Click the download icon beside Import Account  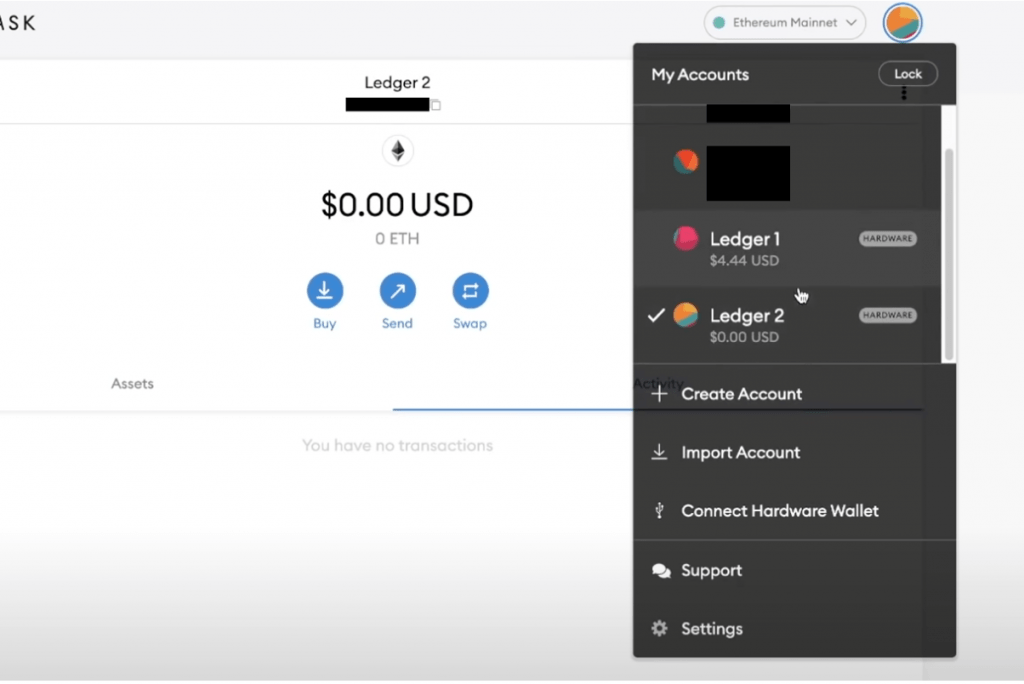tap(660, 452)
